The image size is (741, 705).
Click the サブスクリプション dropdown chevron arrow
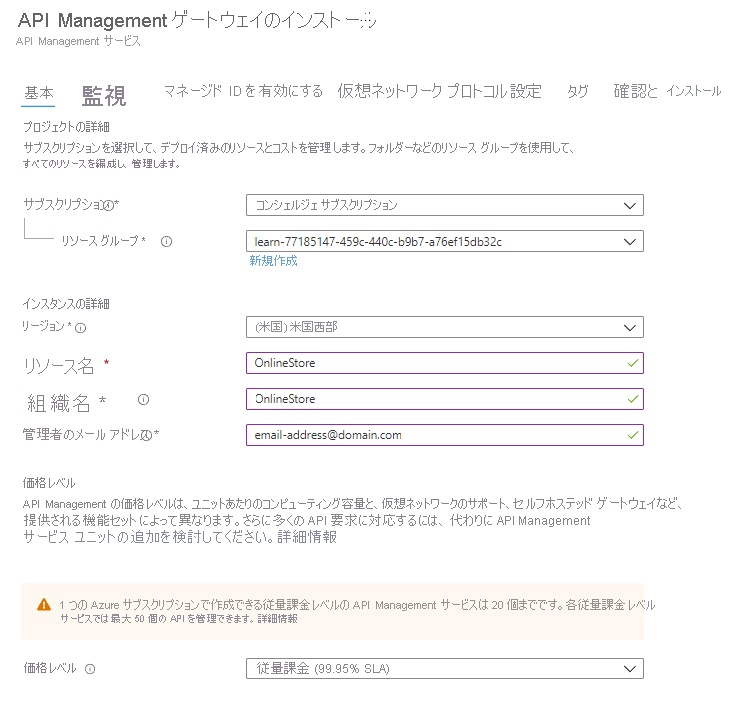[x=629, y=206]
